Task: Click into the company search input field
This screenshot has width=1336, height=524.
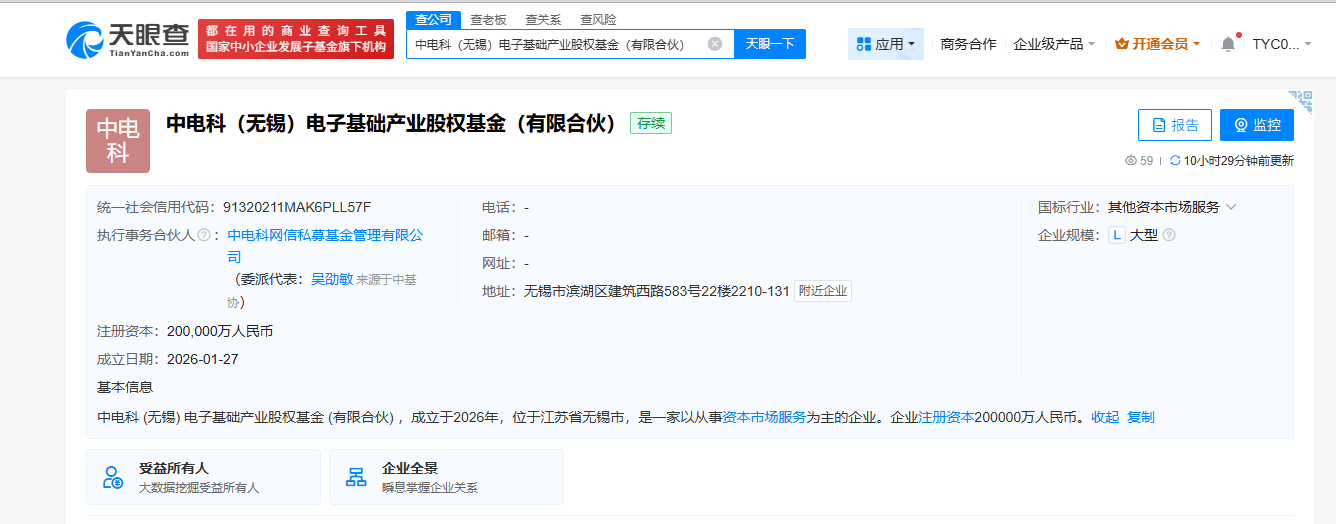Action: 555,44
